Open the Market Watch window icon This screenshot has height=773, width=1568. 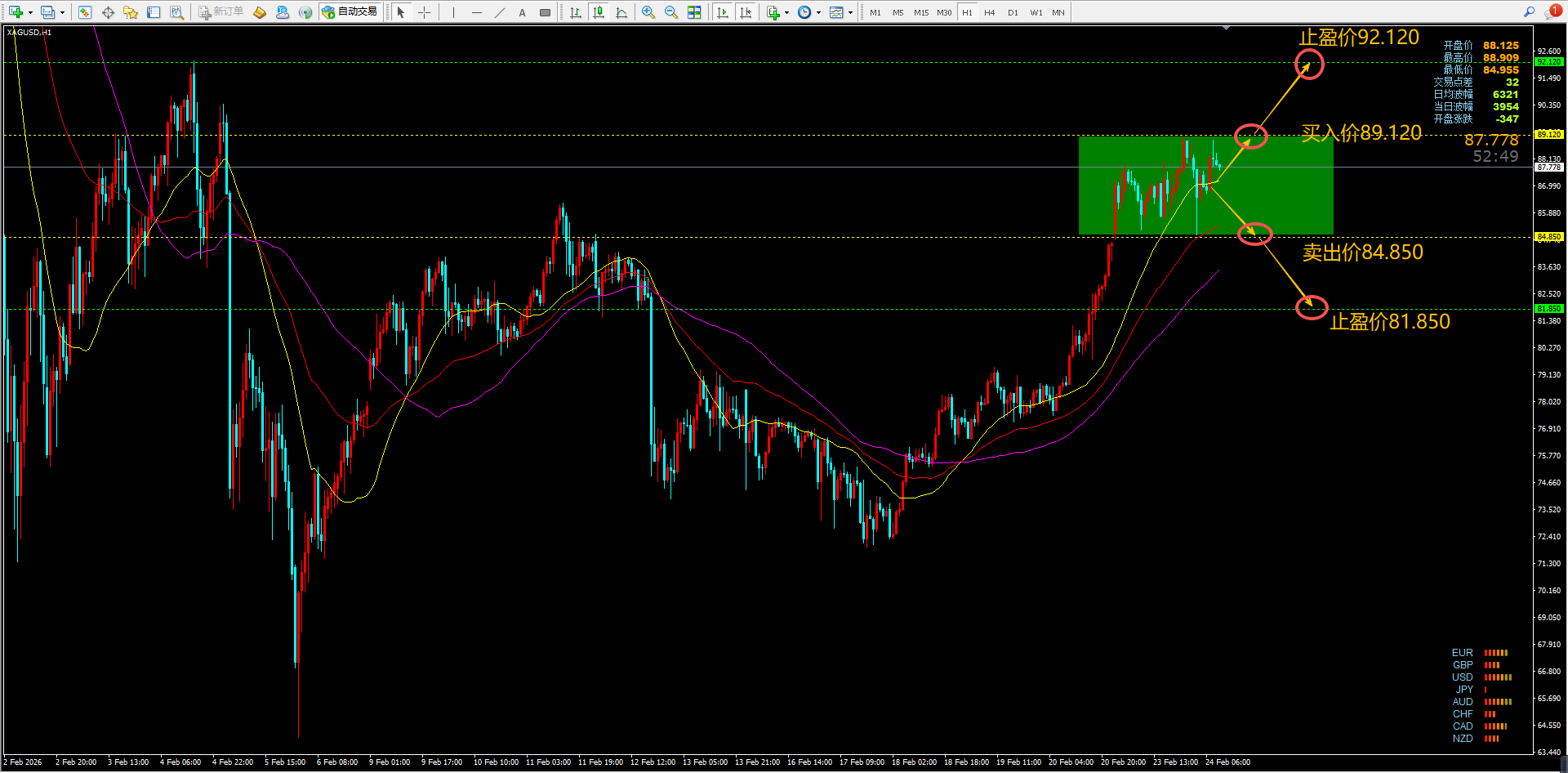click(85, 12)
